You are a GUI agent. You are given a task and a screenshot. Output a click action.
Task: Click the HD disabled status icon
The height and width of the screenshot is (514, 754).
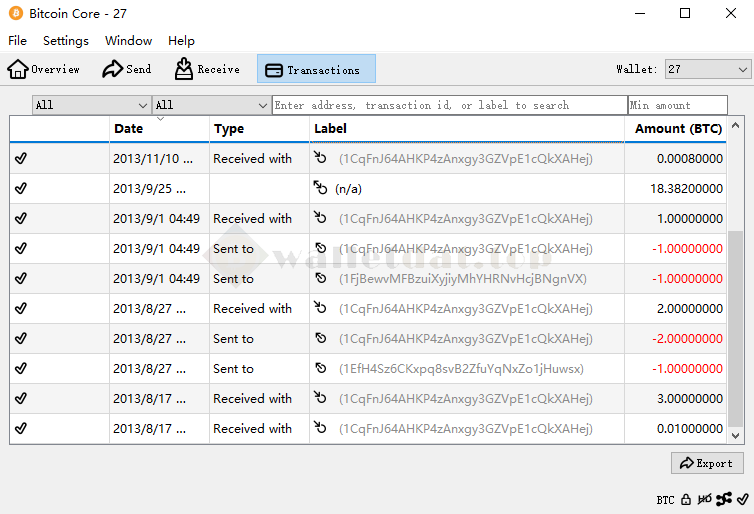coord(705,499)
